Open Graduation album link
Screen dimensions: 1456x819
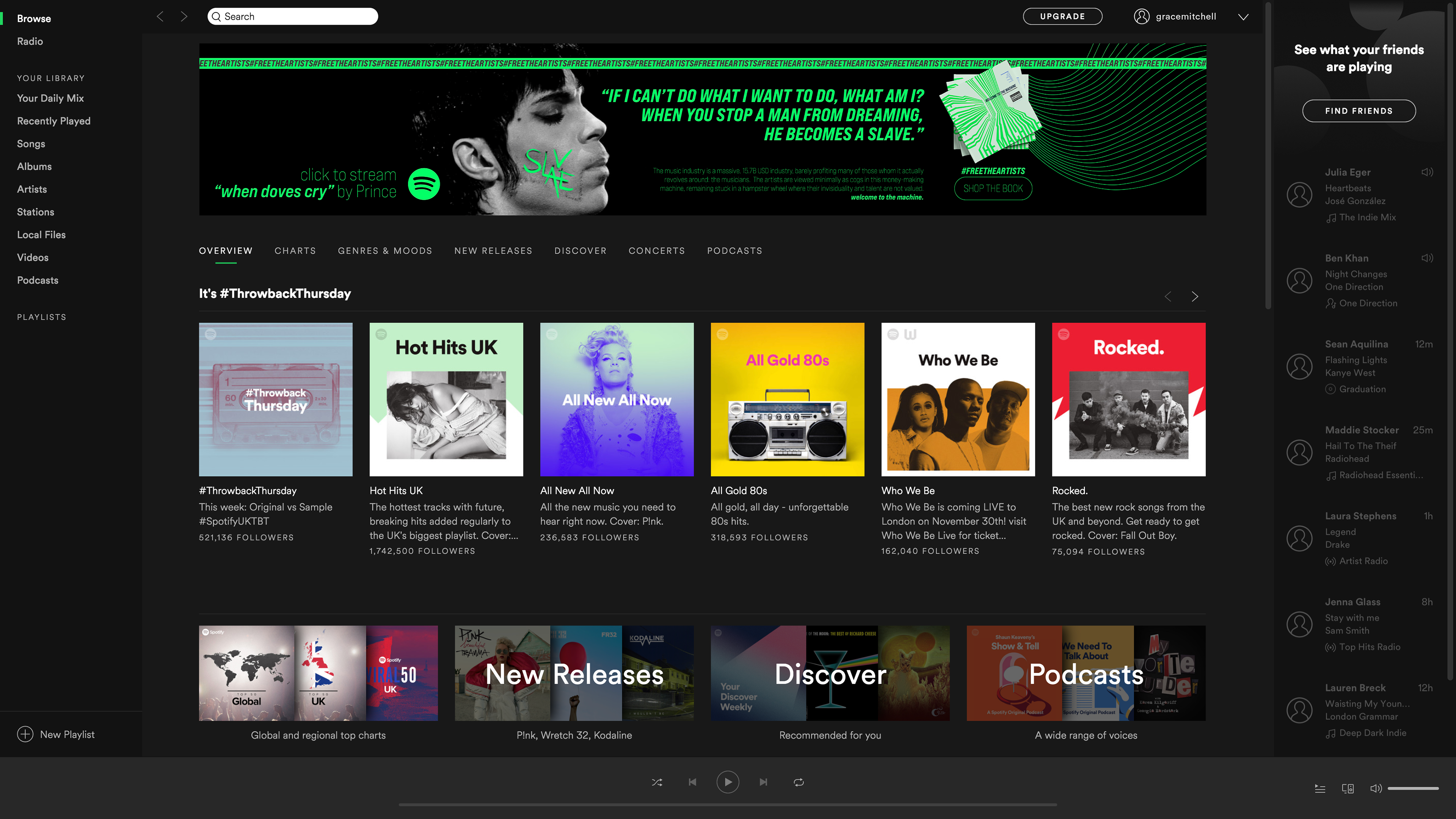pos(1362,389)
